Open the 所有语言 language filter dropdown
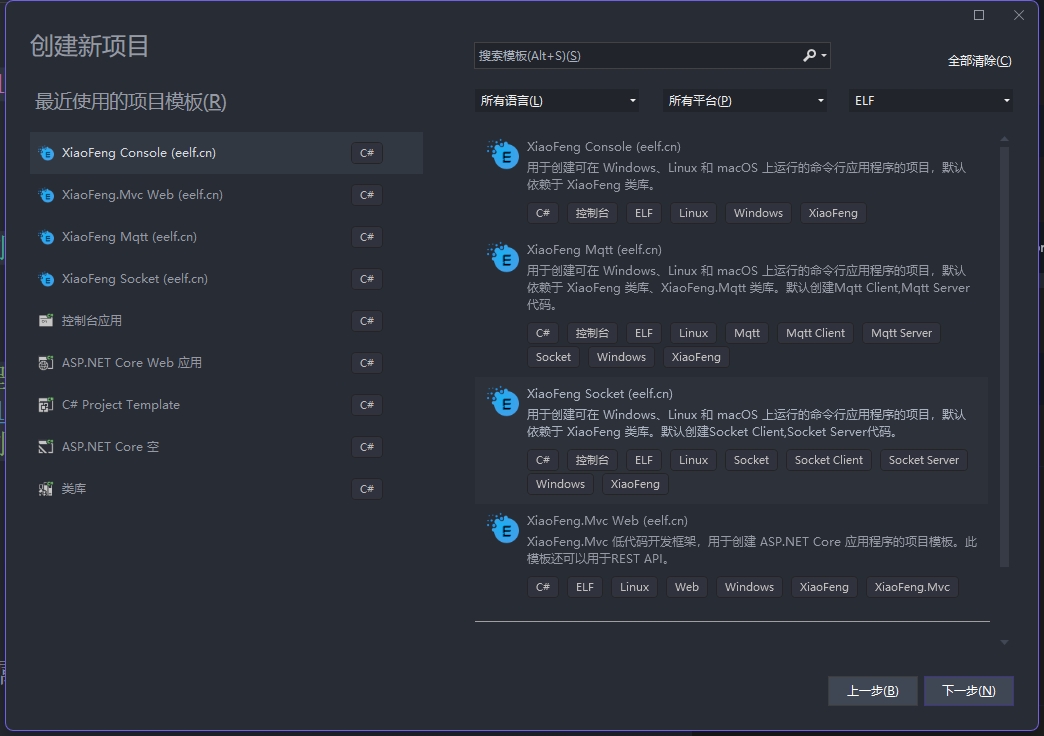Viewport: 1044px width, 736px height. tap(557, 101)
